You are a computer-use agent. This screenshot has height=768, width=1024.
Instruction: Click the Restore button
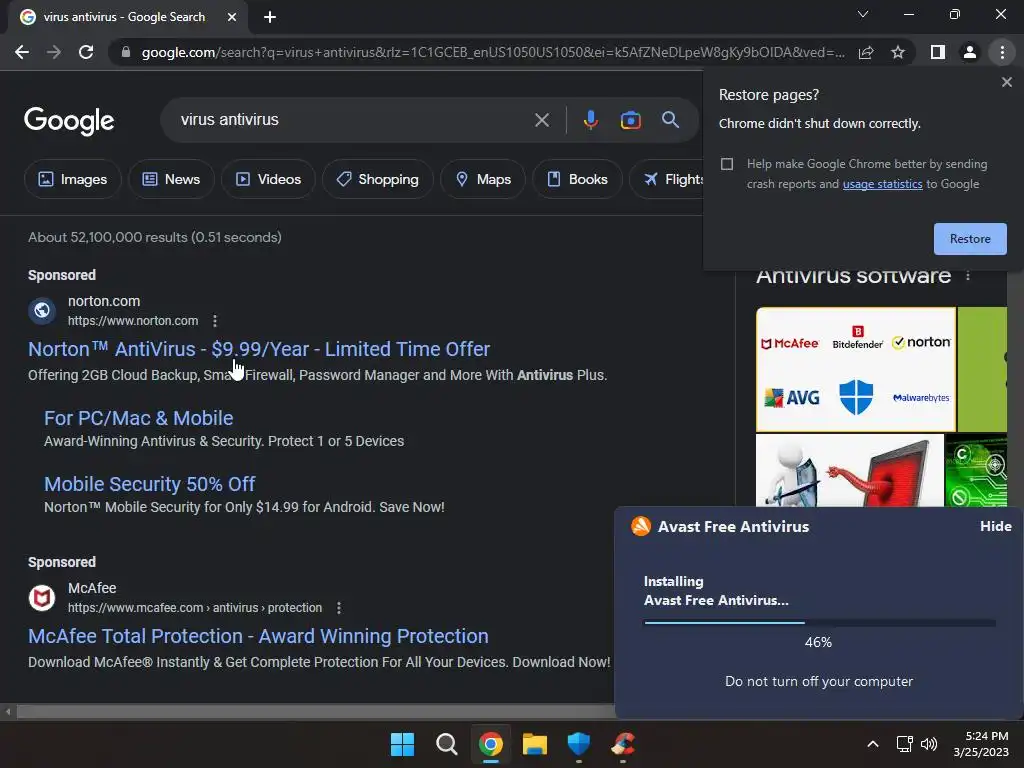click(x=970, y=239)
